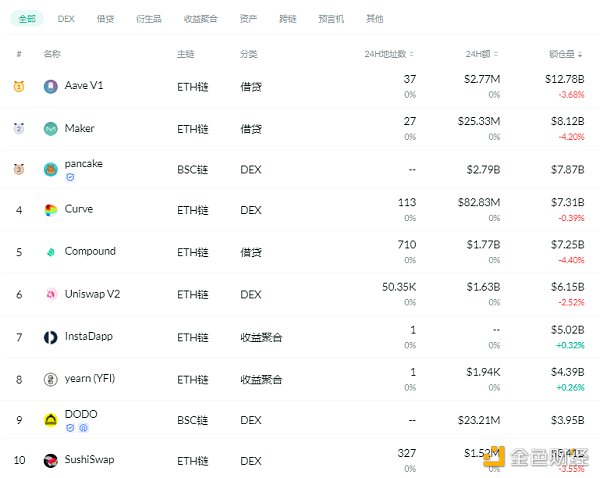Select the 全部 filter tab

[x=27, y=18]
